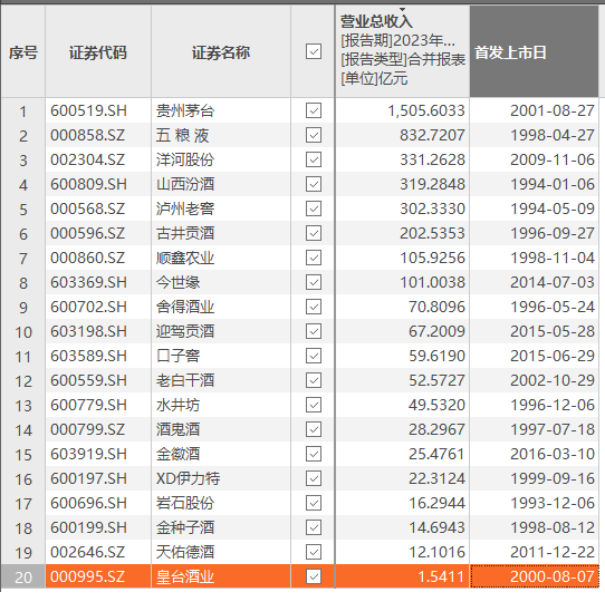Toggle checkbox in the 泸州老窖 row
The width and height of the screenshot is (605, 593).
(x=313, y=209)
